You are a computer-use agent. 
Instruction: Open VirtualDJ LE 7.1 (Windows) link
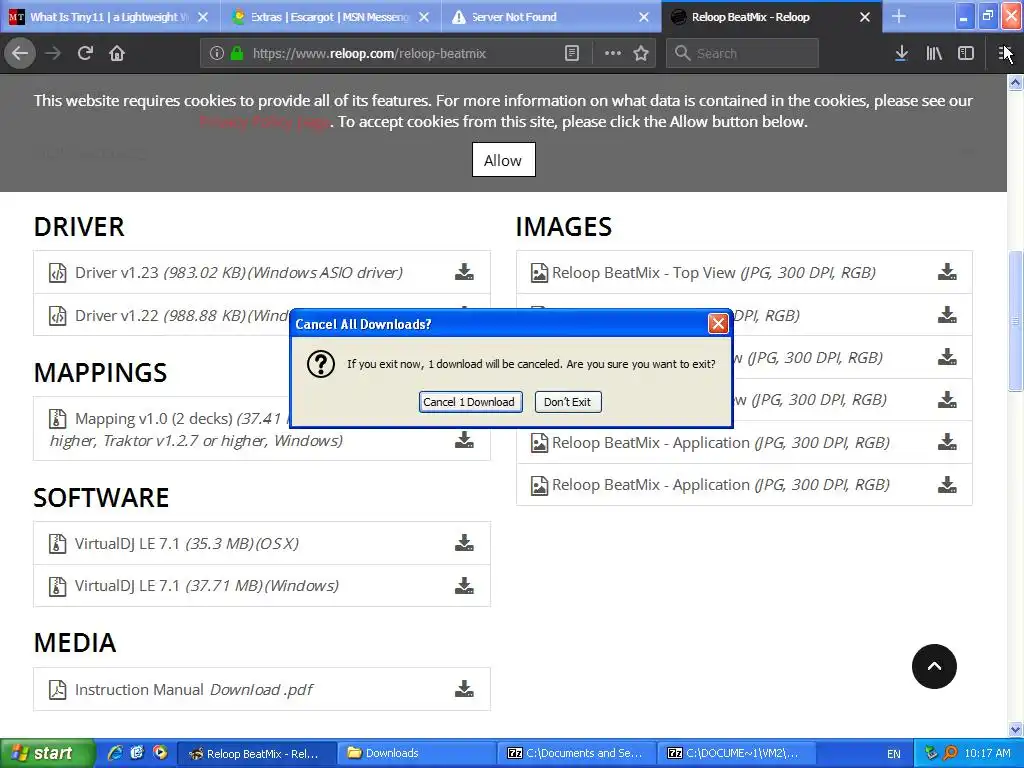point(206,586)
